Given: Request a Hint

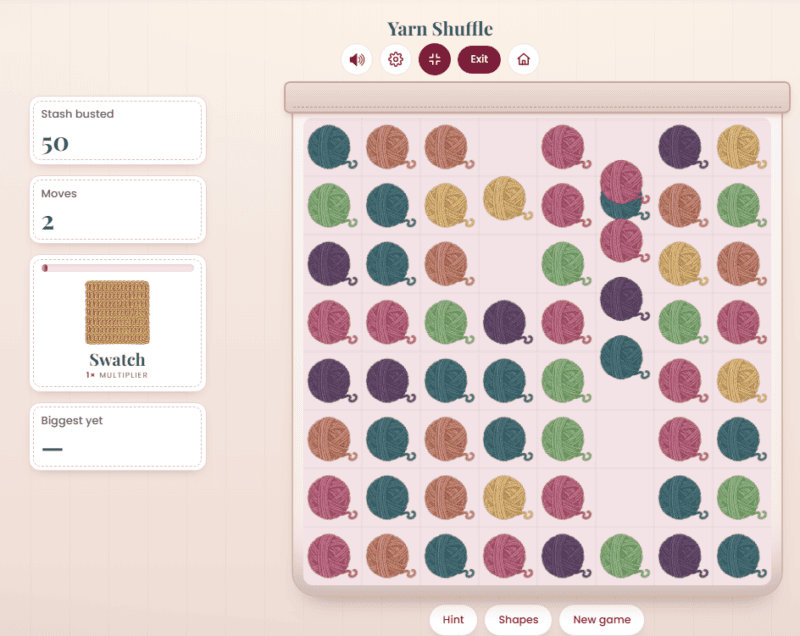Looking at the screenshot, I should pyautogui.click(x=453, y=619).
